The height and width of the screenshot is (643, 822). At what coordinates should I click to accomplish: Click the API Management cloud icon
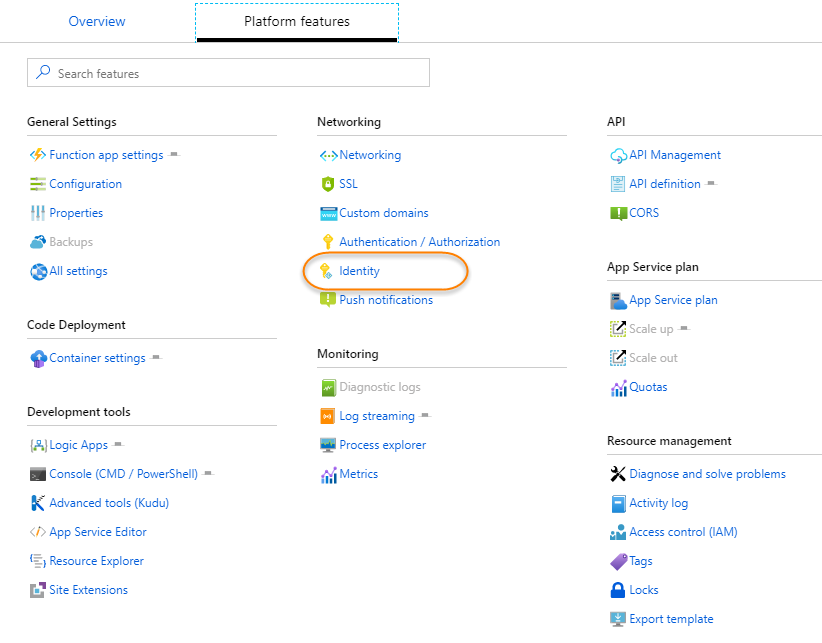618,155
